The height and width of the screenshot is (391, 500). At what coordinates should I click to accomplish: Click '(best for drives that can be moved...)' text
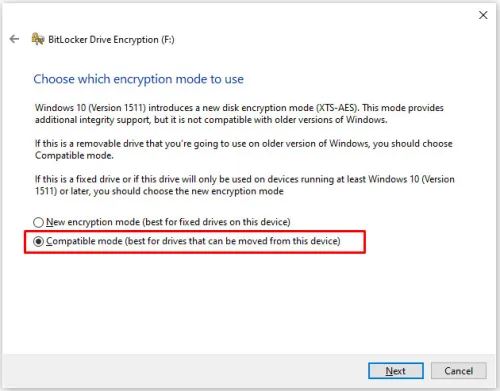(233, 241)
